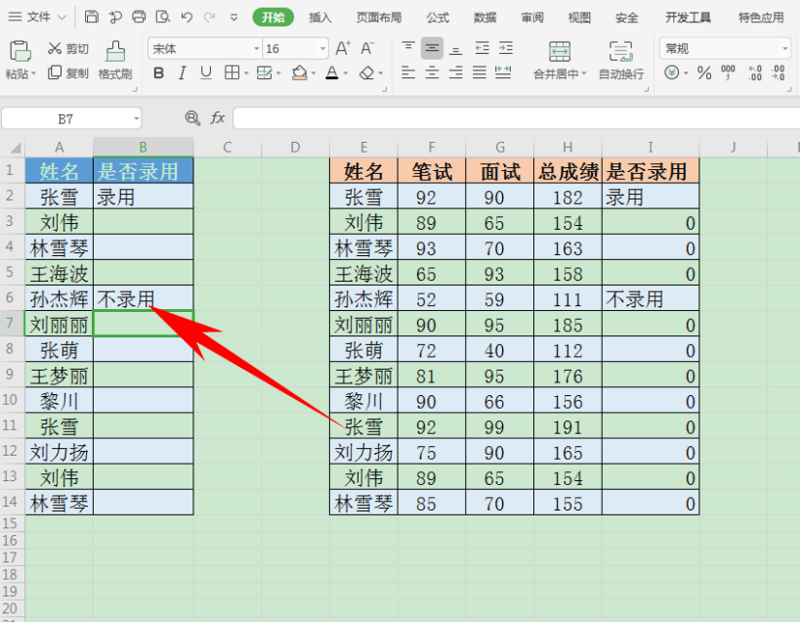Viewport: 800px width, 623px height.
Task: Click the percent style icon
Action: coord(704,73)
